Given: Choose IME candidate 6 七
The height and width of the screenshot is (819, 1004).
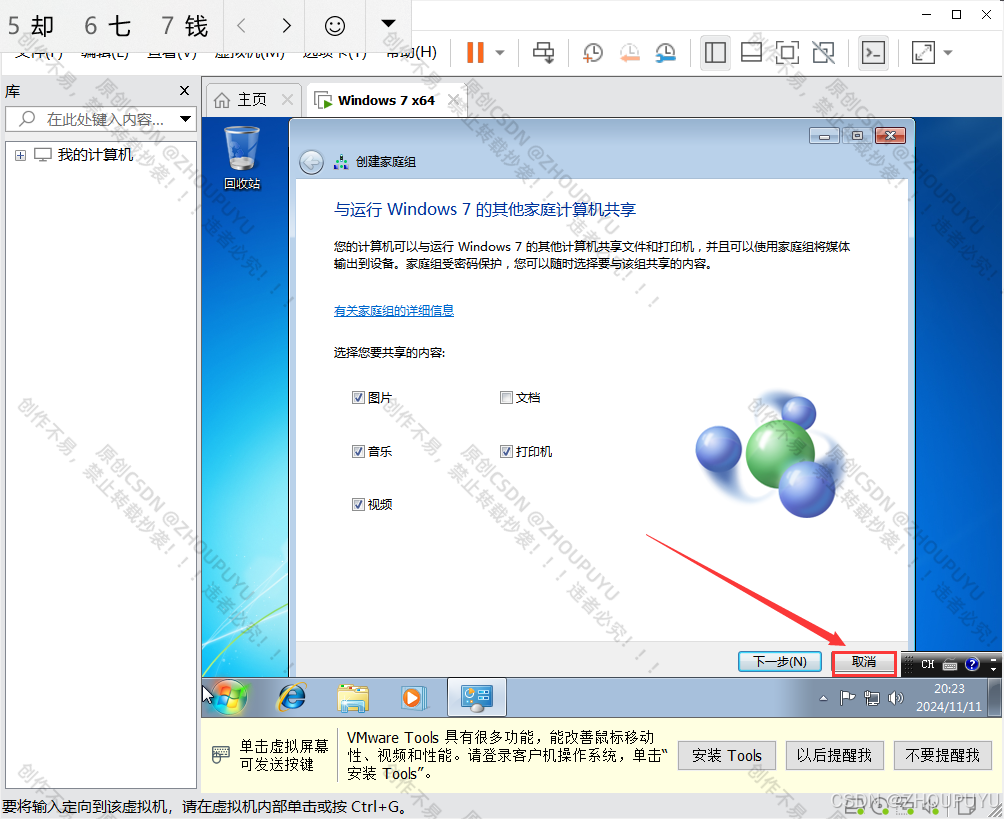Looking at the screenshot, I should (x=108, y=26).
